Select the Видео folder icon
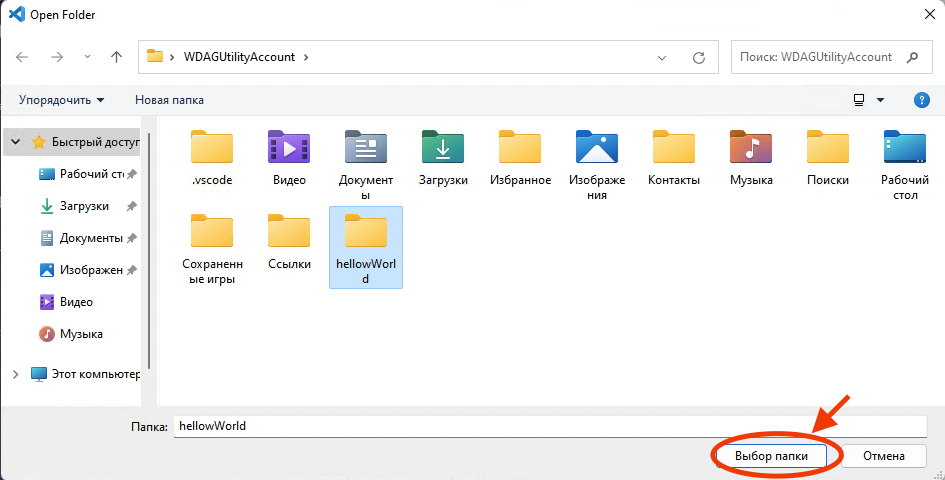945x480 pixels. [288, 148]
